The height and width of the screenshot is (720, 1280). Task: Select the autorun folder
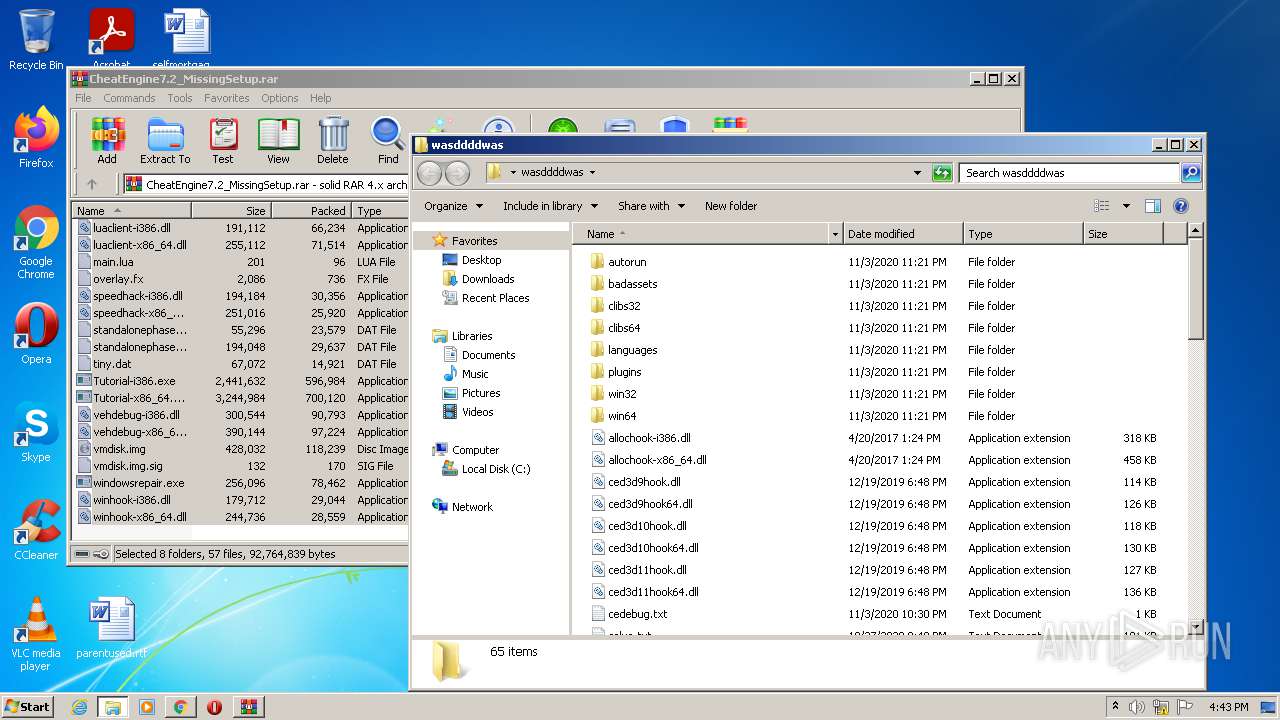point(627,262)
